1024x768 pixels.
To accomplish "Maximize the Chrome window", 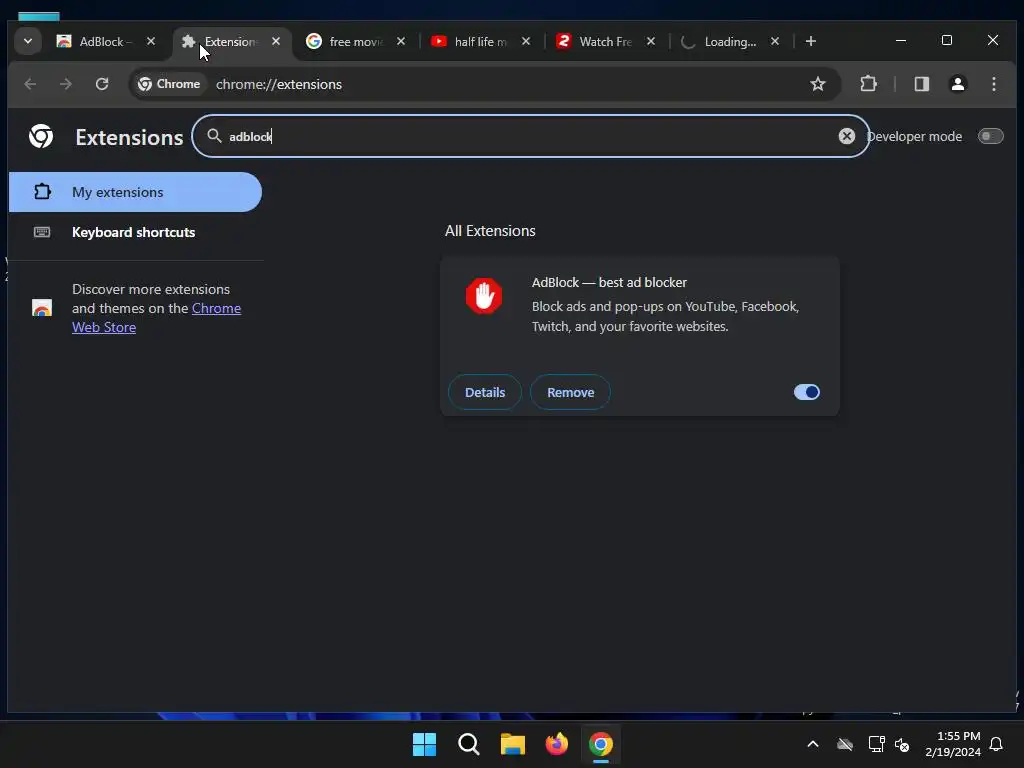I will click(946, 40).
